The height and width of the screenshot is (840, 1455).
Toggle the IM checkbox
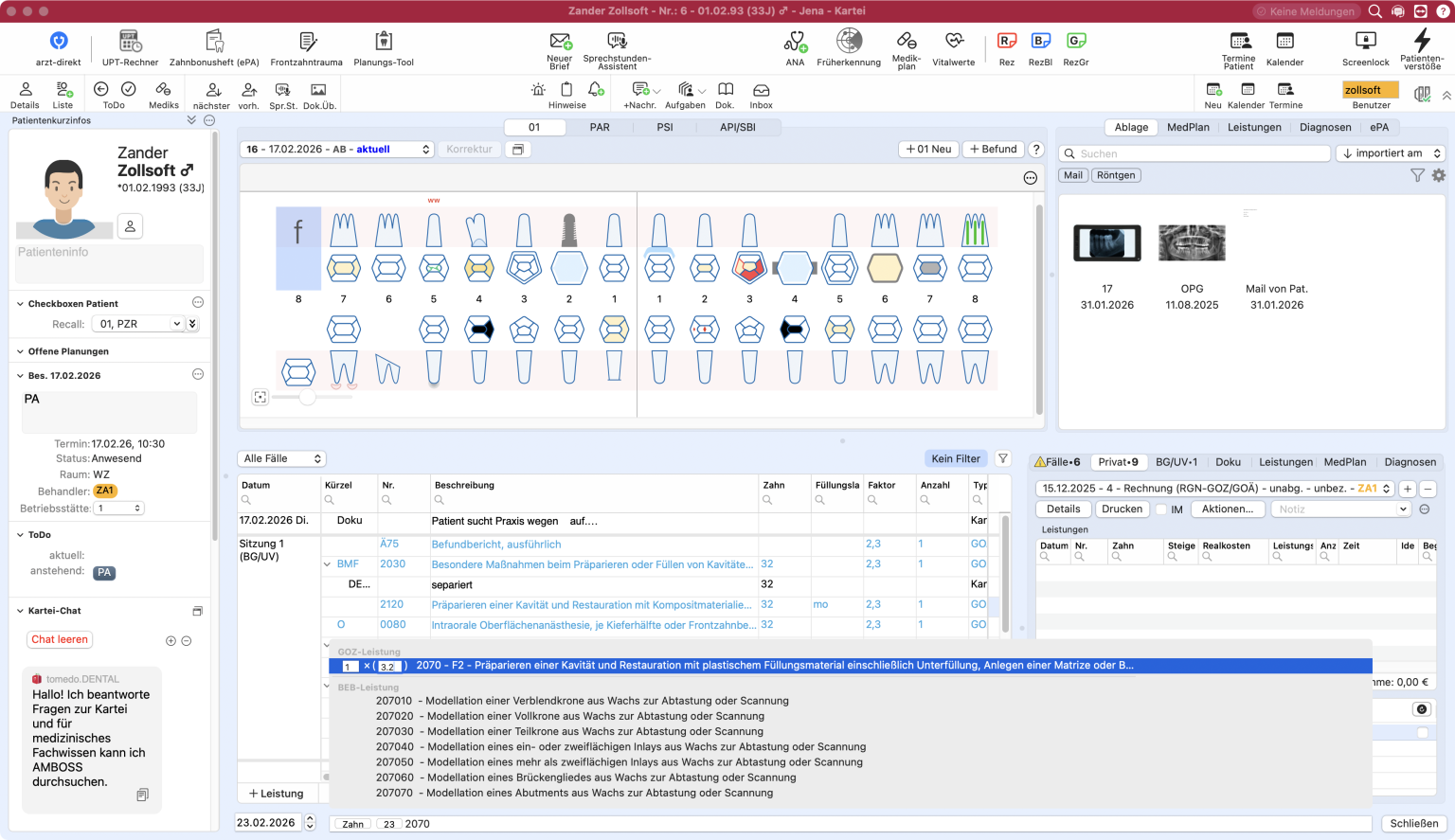pos(1161,509)
